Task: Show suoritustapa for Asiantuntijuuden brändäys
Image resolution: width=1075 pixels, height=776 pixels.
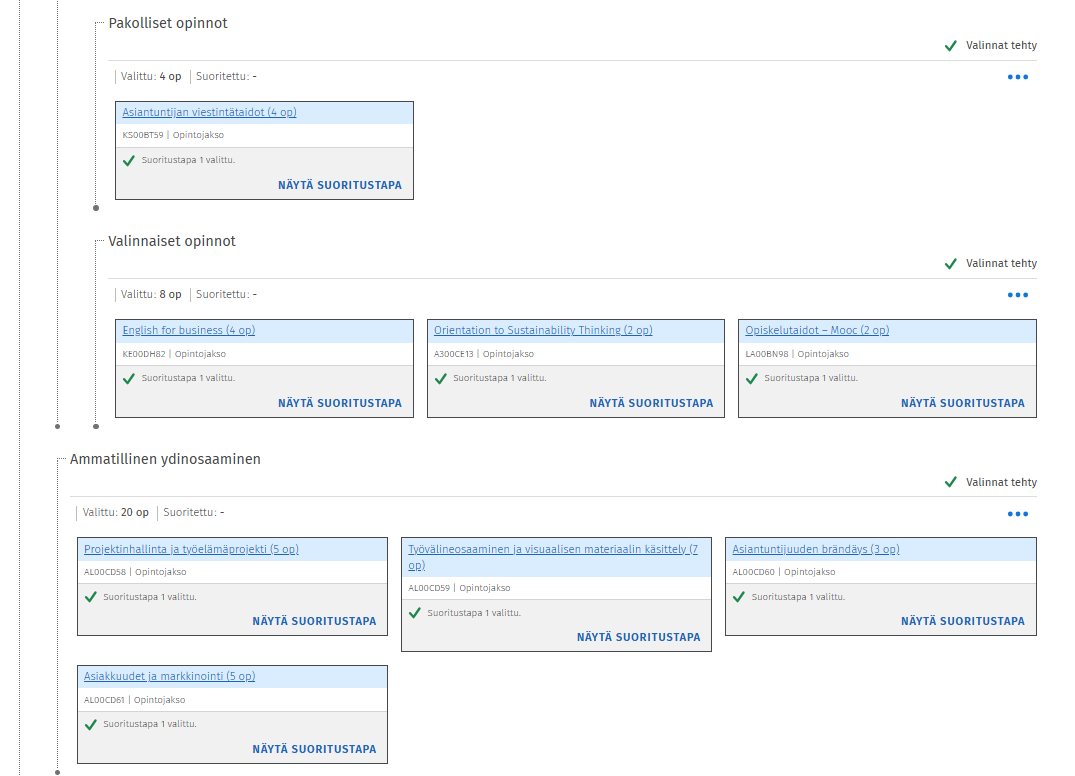Action: pos(962,621)
